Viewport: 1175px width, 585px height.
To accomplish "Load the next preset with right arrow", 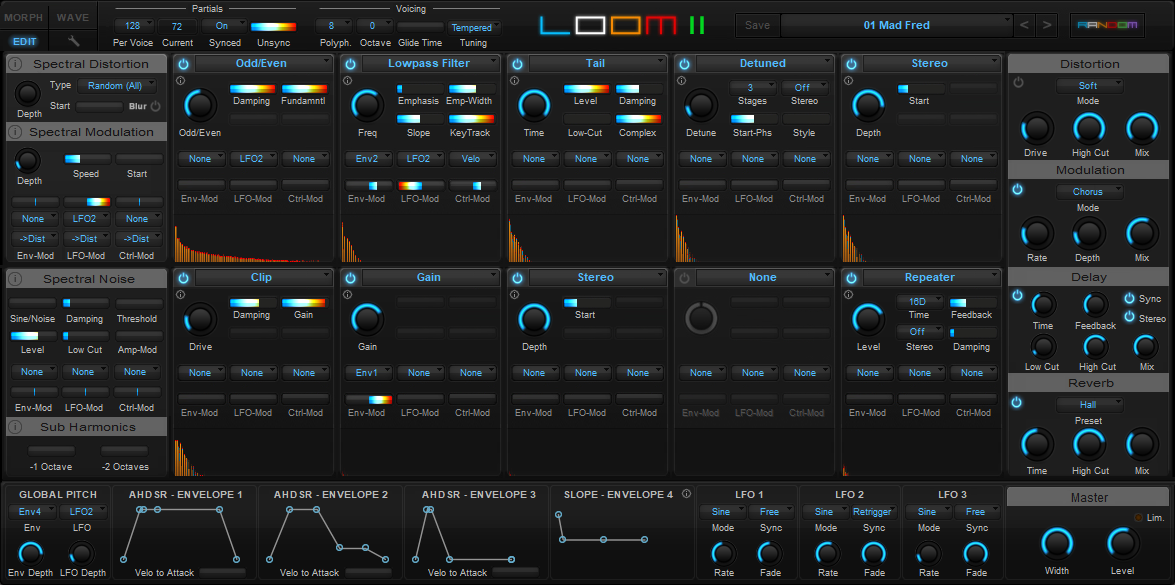I will [1046, 24].
